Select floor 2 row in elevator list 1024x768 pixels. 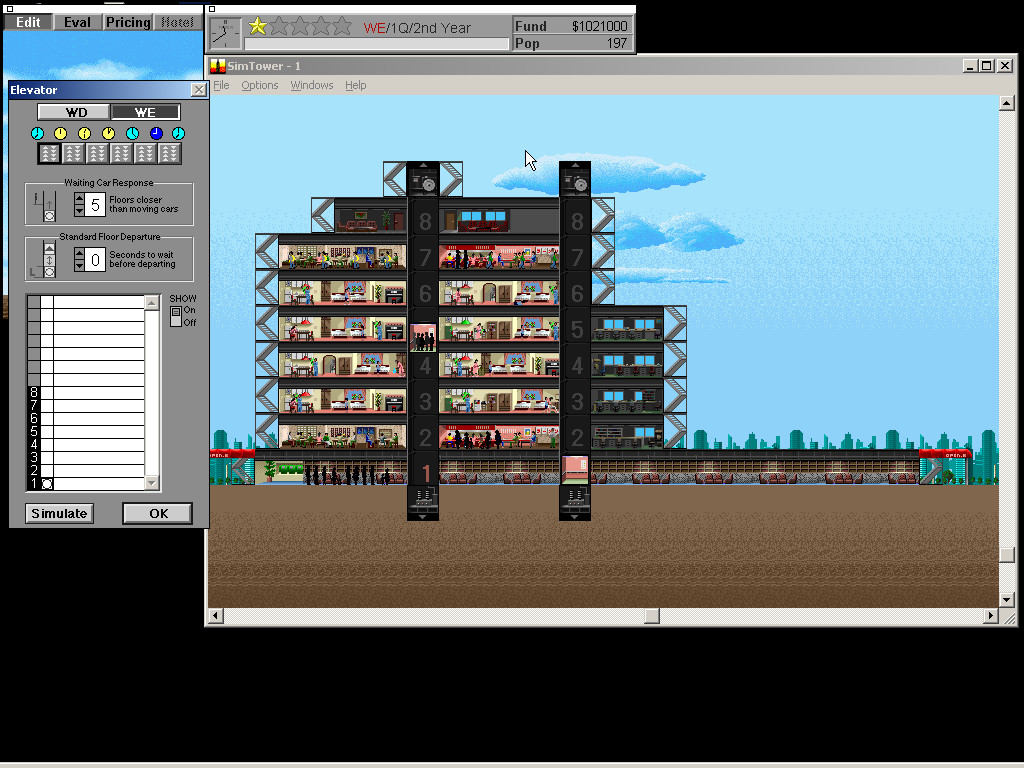[86, 471]
